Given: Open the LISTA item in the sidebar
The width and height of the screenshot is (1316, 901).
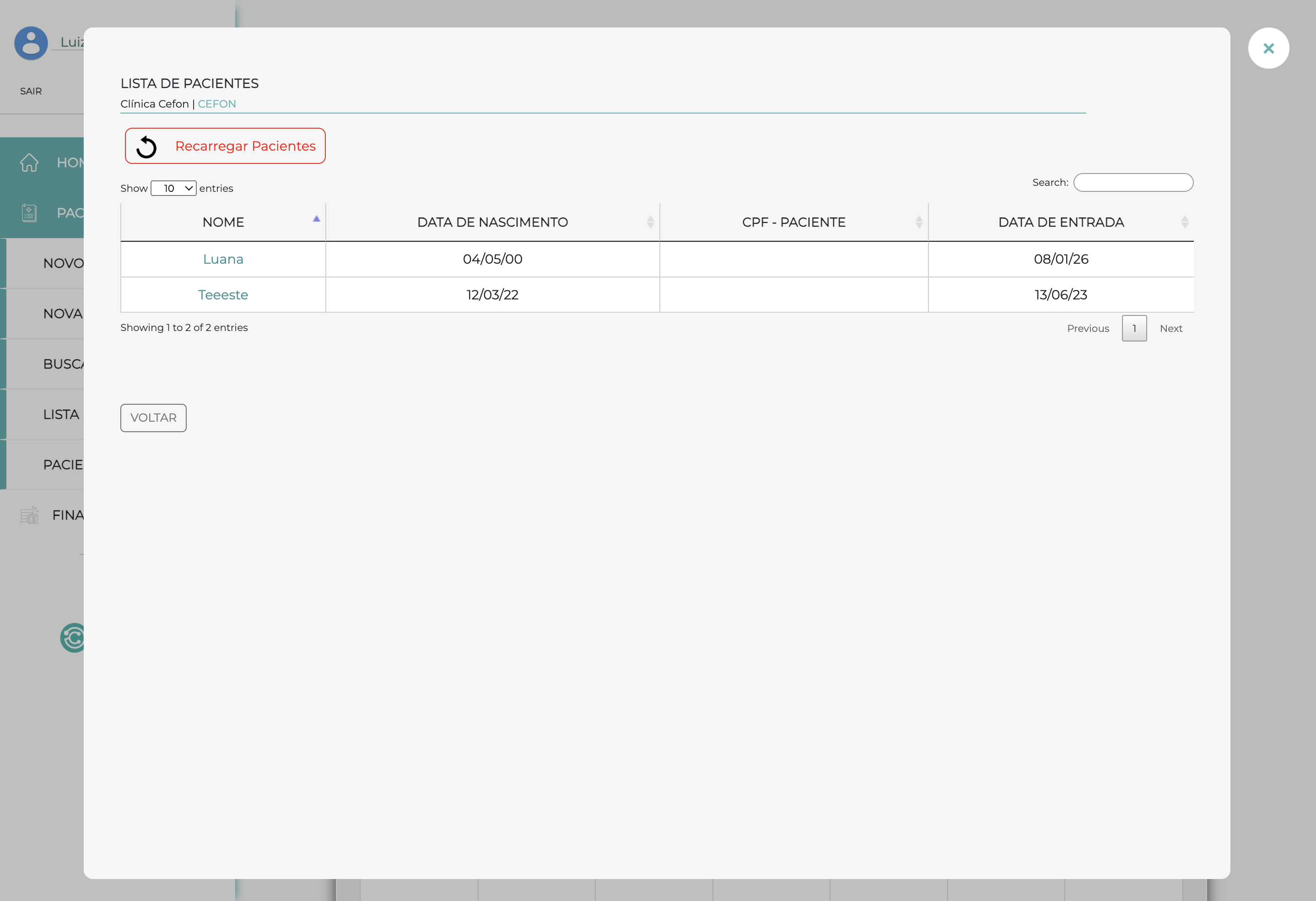Looking at the screenshot, I should tap(60, 414).
